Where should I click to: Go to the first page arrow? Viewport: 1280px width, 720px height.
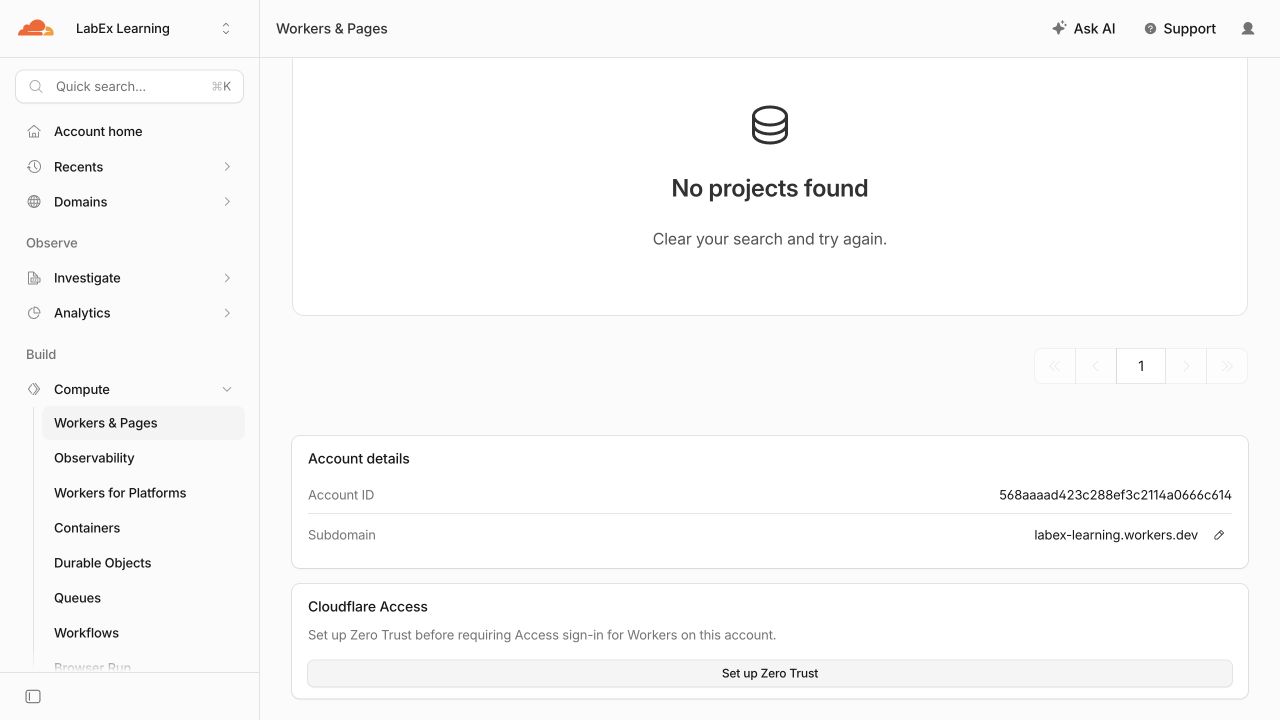coord(1055,366)
